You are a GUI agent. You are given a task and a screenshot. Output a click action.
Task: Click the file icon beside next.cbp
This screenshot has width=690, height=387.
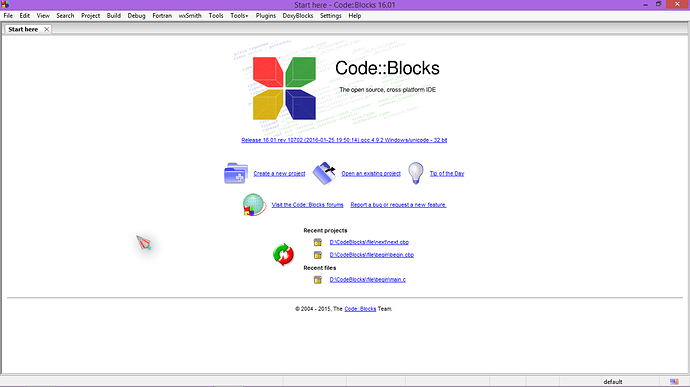(318, 242)
